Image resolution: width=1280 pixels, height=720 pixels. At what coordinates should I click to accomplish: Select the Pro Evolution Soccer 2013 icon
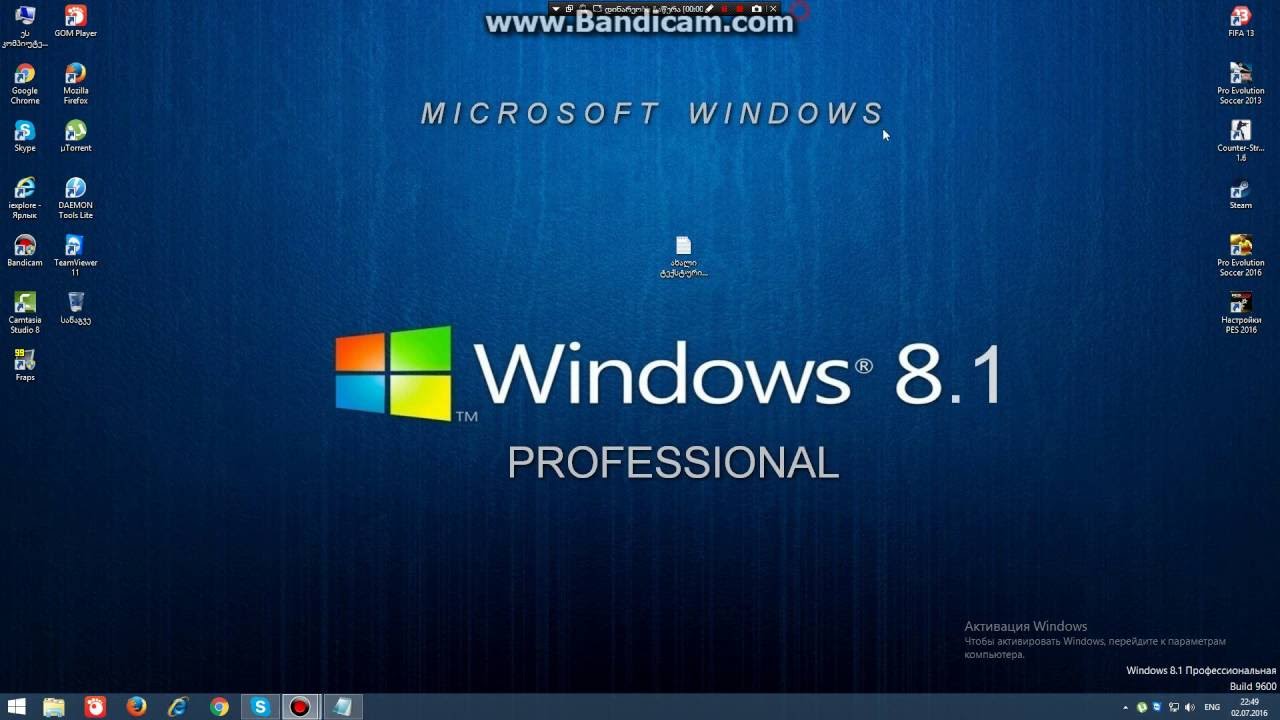(1241, 84)
